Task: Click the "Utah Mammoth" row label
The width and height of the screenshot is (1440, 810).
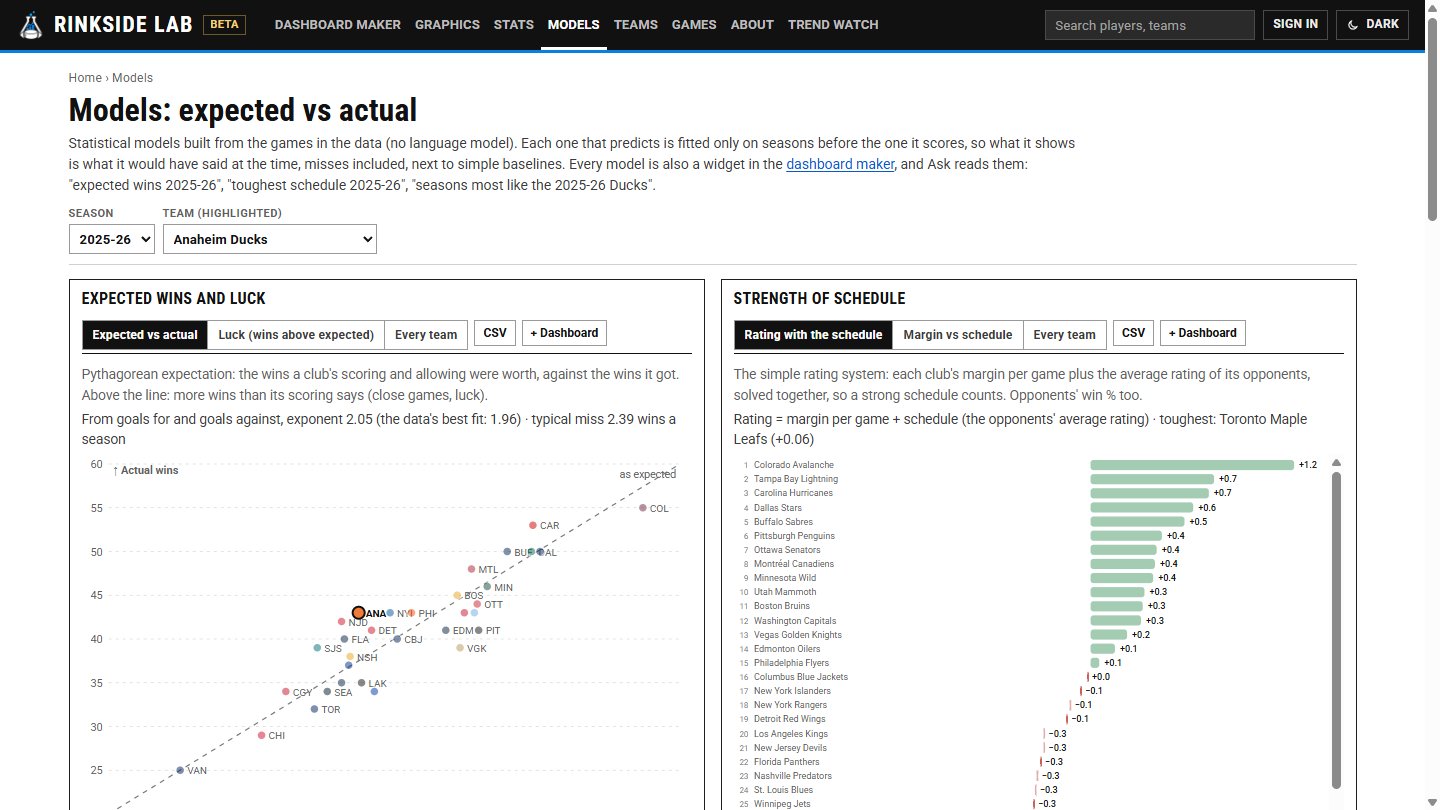Action: click(785, 592)
